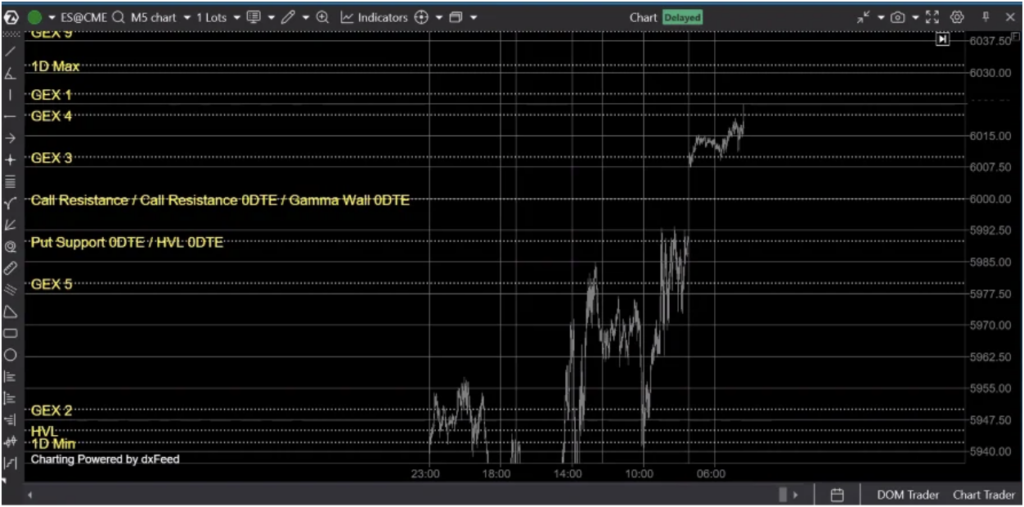Click the left scroll arrow on the bottom bar
Viewport: 1024px width, 507px height.
pyautogui.click(x=29, y=495)
